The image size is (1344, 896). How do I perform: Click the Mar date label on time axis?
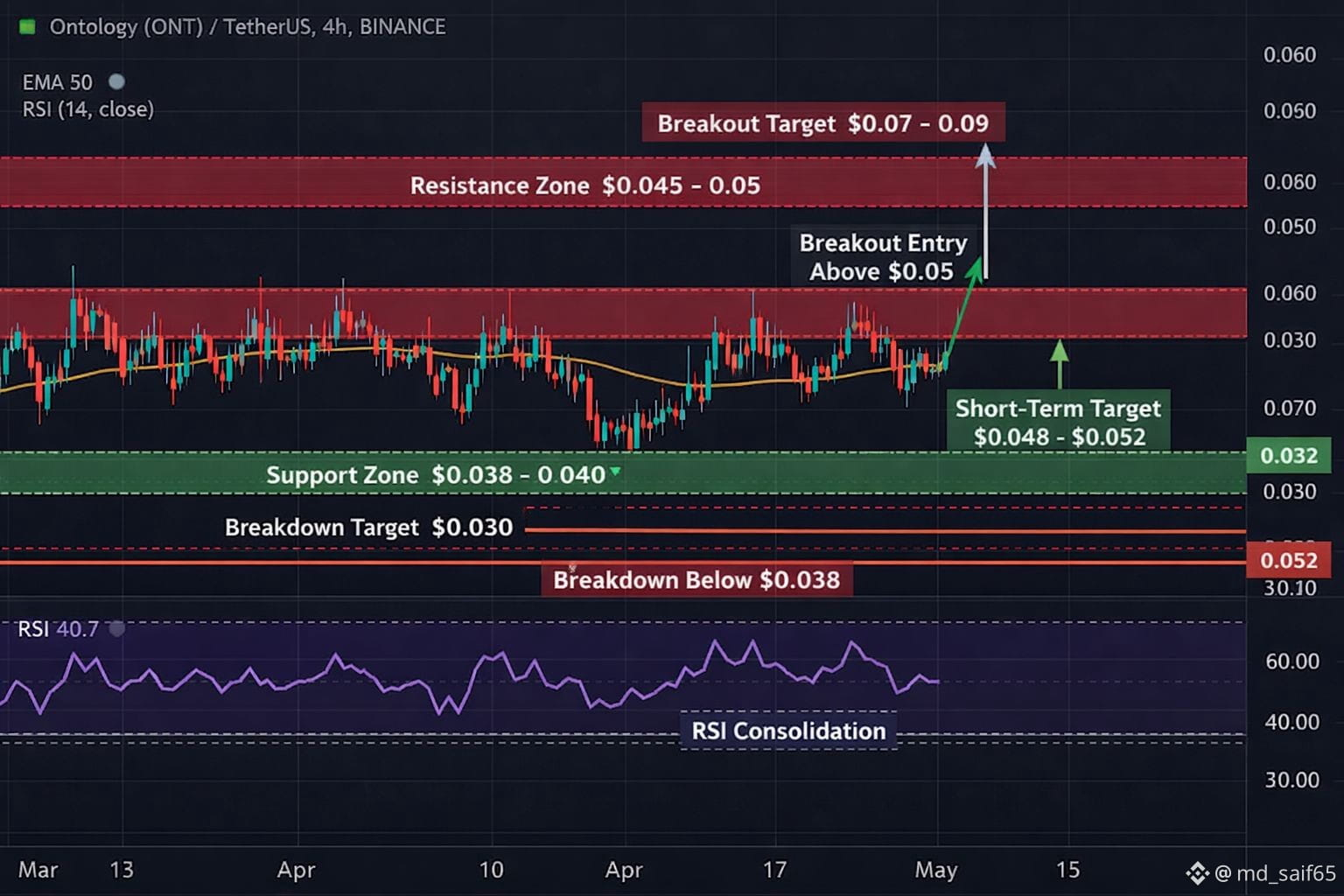coord(38,870)
